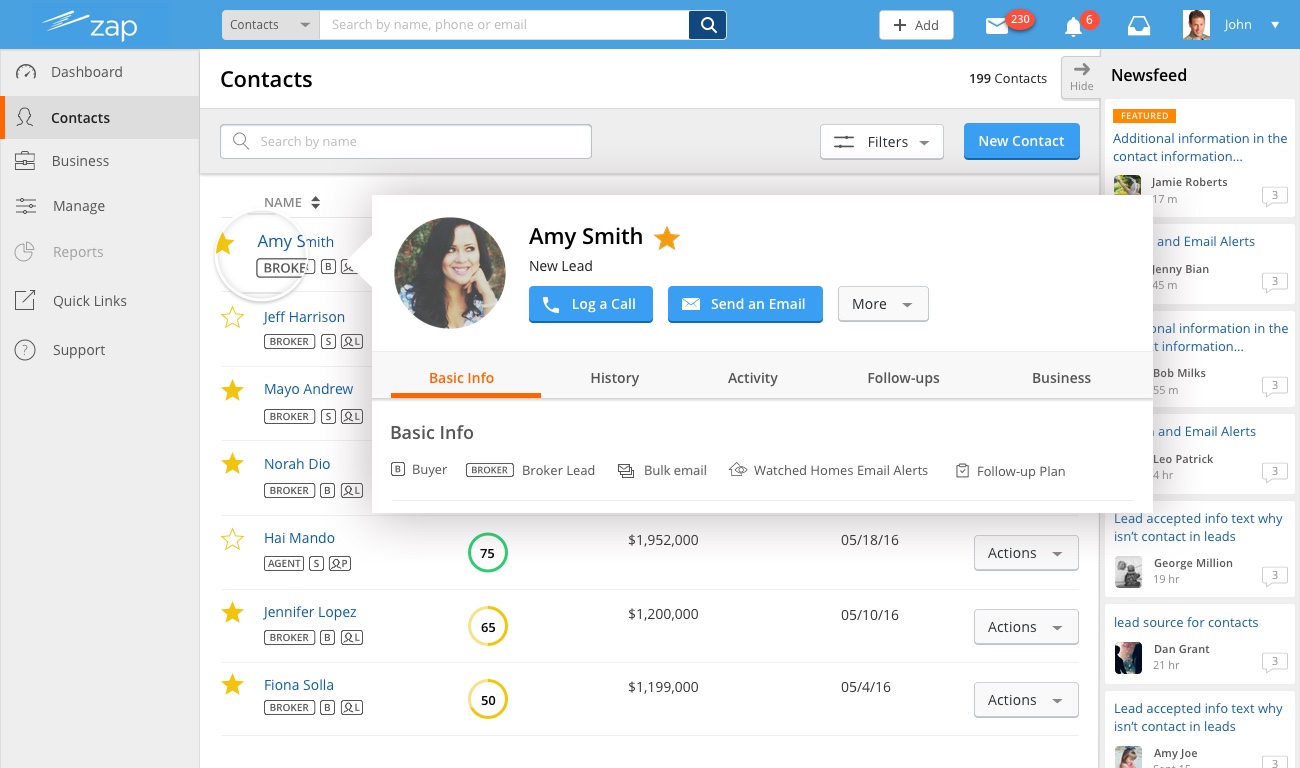Click the Follow-up Plan clipboard icon
This screenshot has height=768, width=1300.
click(x=962, y=470)
